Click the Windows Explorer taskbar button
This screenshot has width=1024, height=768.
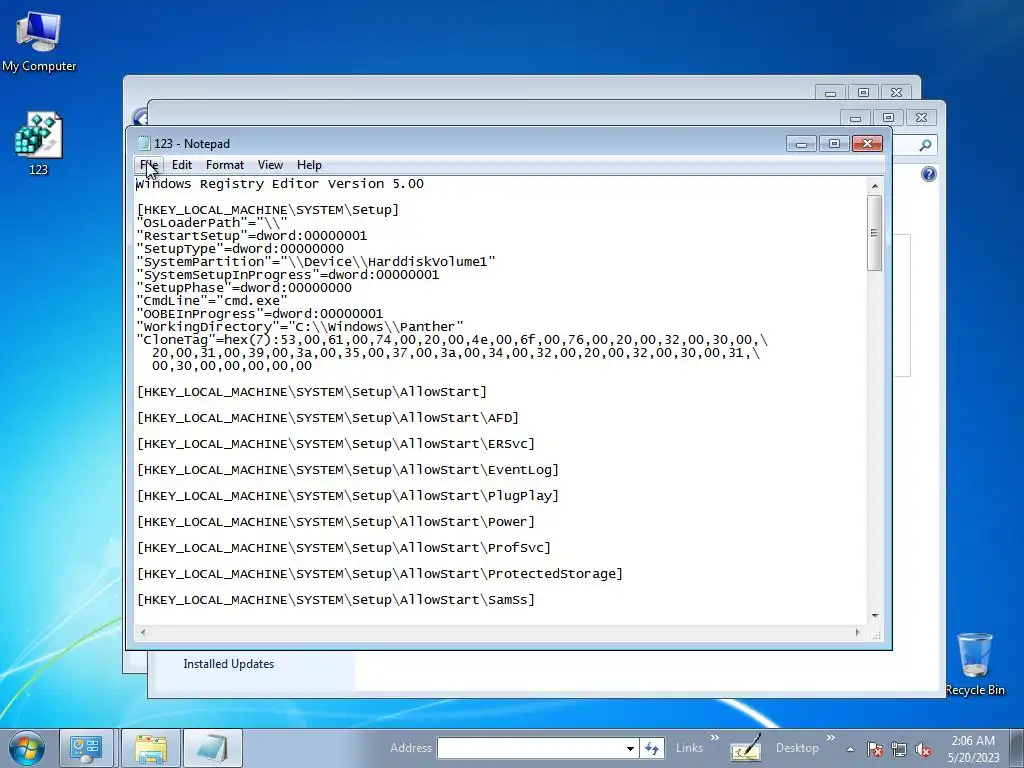(151, 748)
